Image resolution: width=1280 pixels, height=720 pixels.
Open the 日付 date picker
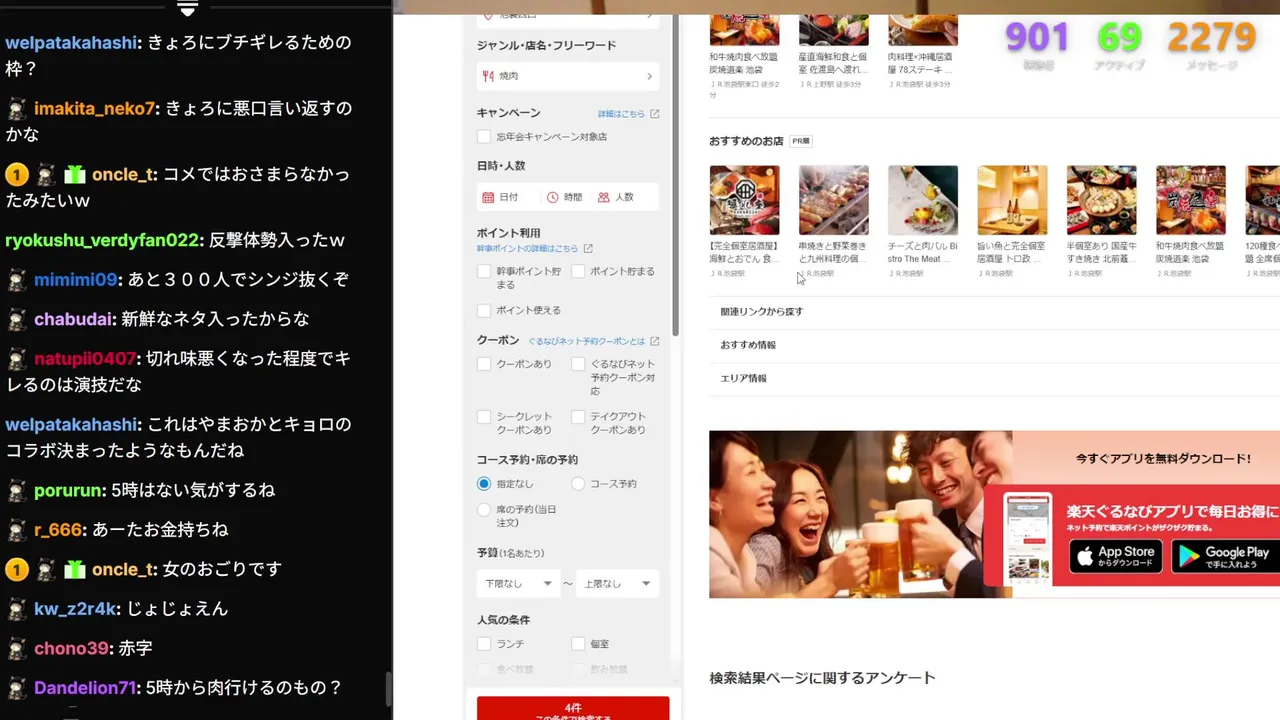click(x=509, y=198)
